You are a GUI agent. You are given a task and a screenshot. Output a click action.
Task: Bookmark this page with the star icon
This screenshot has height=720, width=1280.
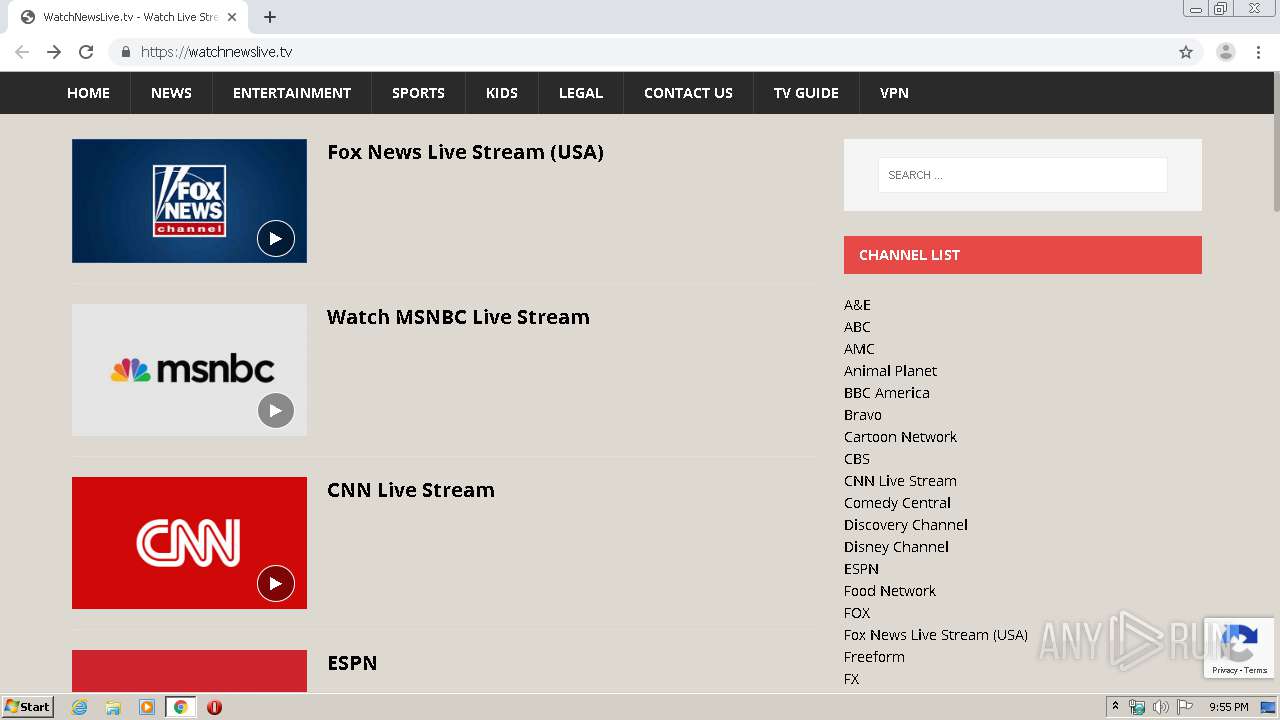1186,52
